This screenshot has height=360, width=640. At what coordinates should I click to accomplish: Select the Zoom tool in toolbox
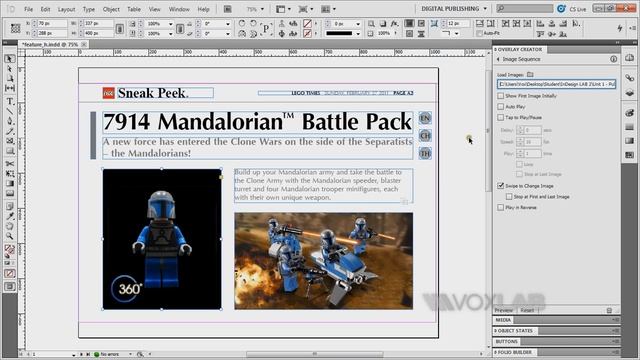pyautogui.click(x=9, y=236)
